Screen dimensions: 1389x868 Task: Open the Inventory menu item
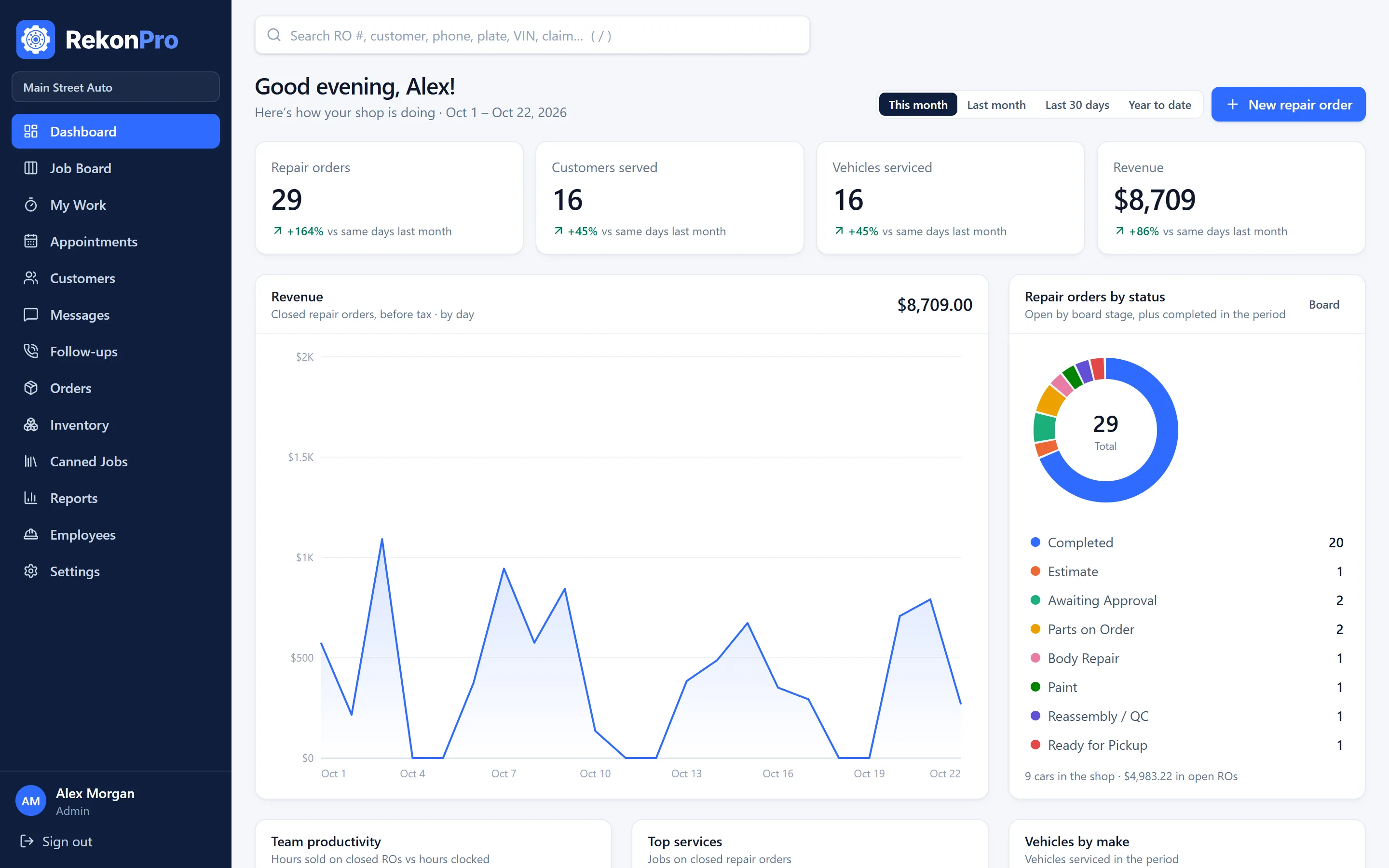coord(115,425)
